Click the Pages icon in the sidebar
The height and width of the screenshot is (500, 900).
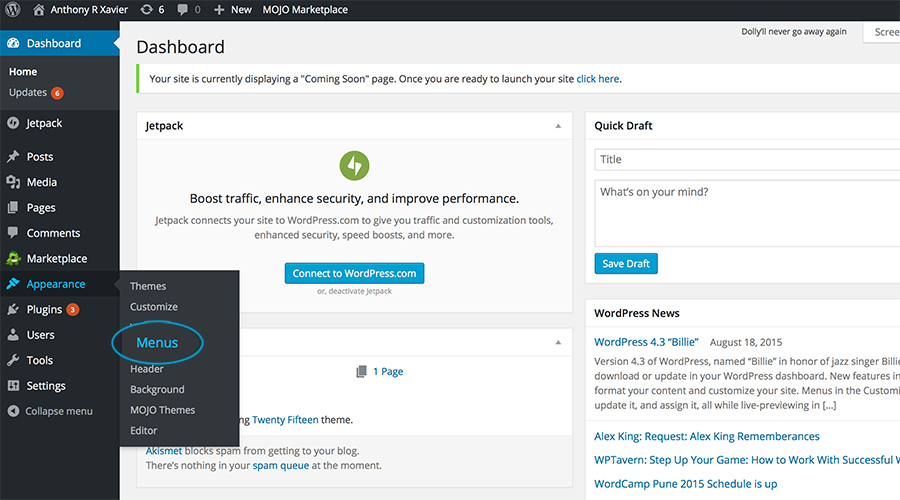[13, 207]
